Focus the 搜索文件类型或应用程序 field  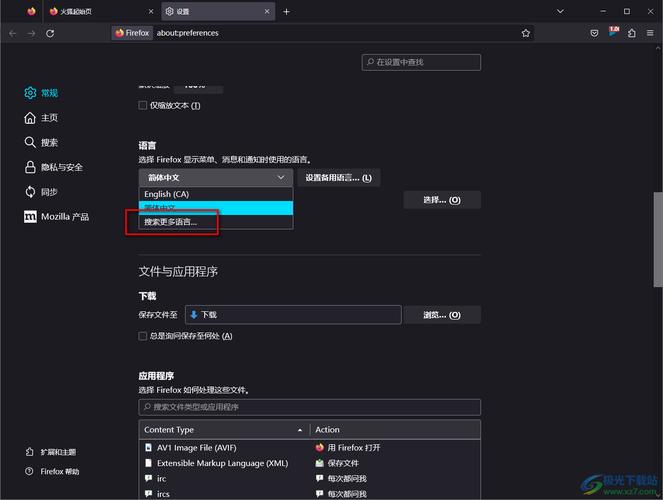click(310, 407)
